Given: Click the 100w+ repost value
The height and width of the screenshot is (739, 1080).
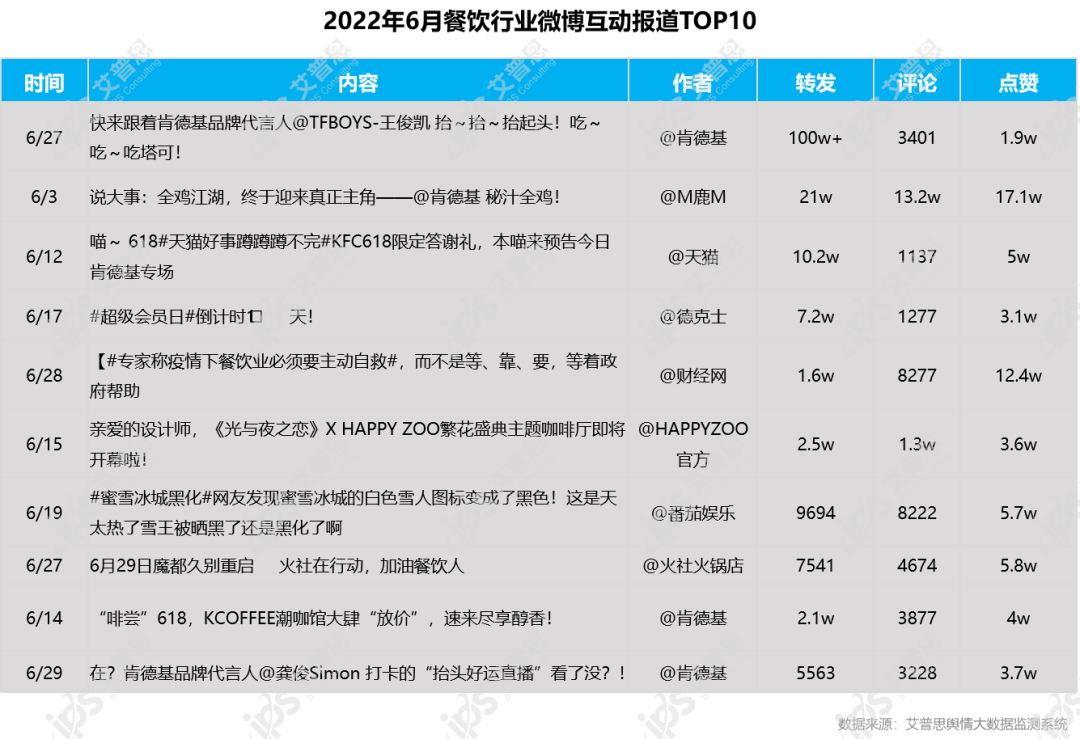Looking at the screenshot, I should (816, 138).
